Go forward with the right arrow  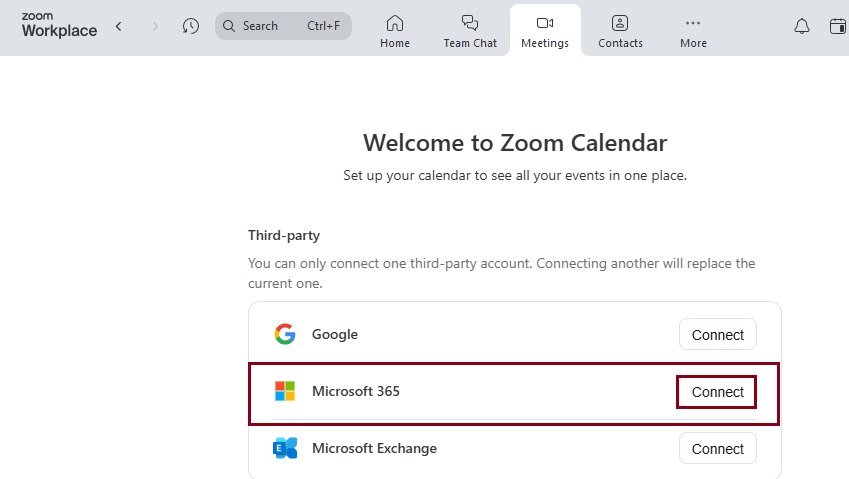pos(155,26)
